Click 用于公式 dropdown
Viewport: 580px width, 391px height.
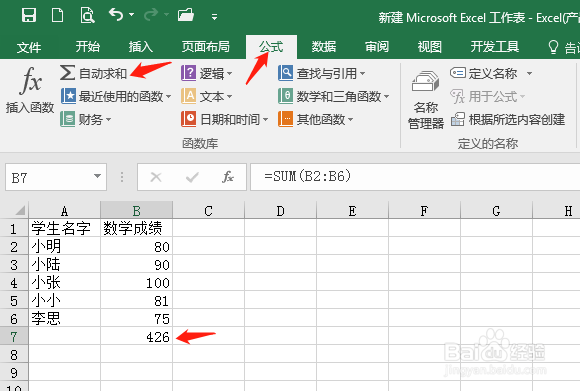point(488,97)
